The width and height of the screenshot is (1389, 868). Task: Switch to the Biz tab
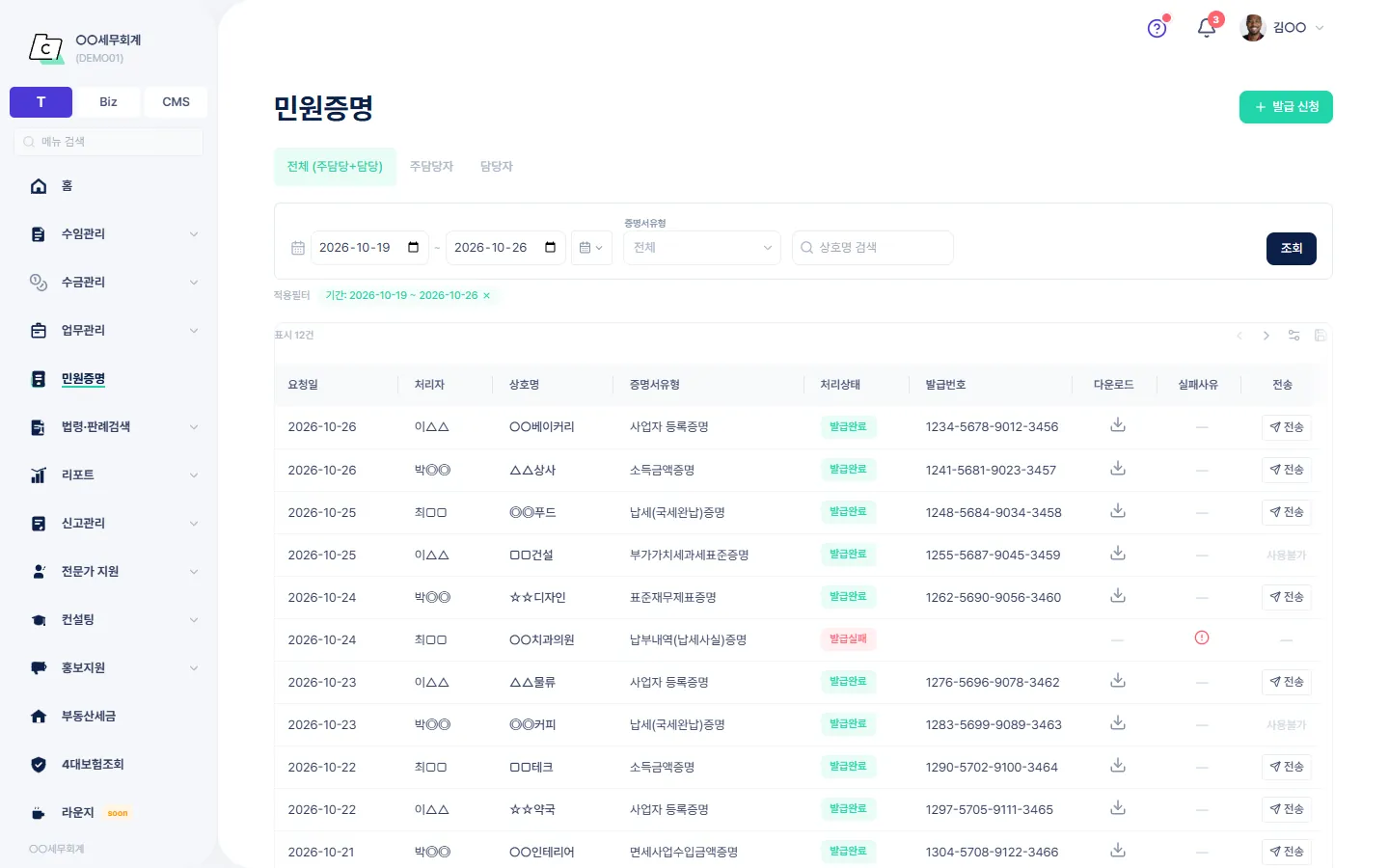click(x=108, y=102)
